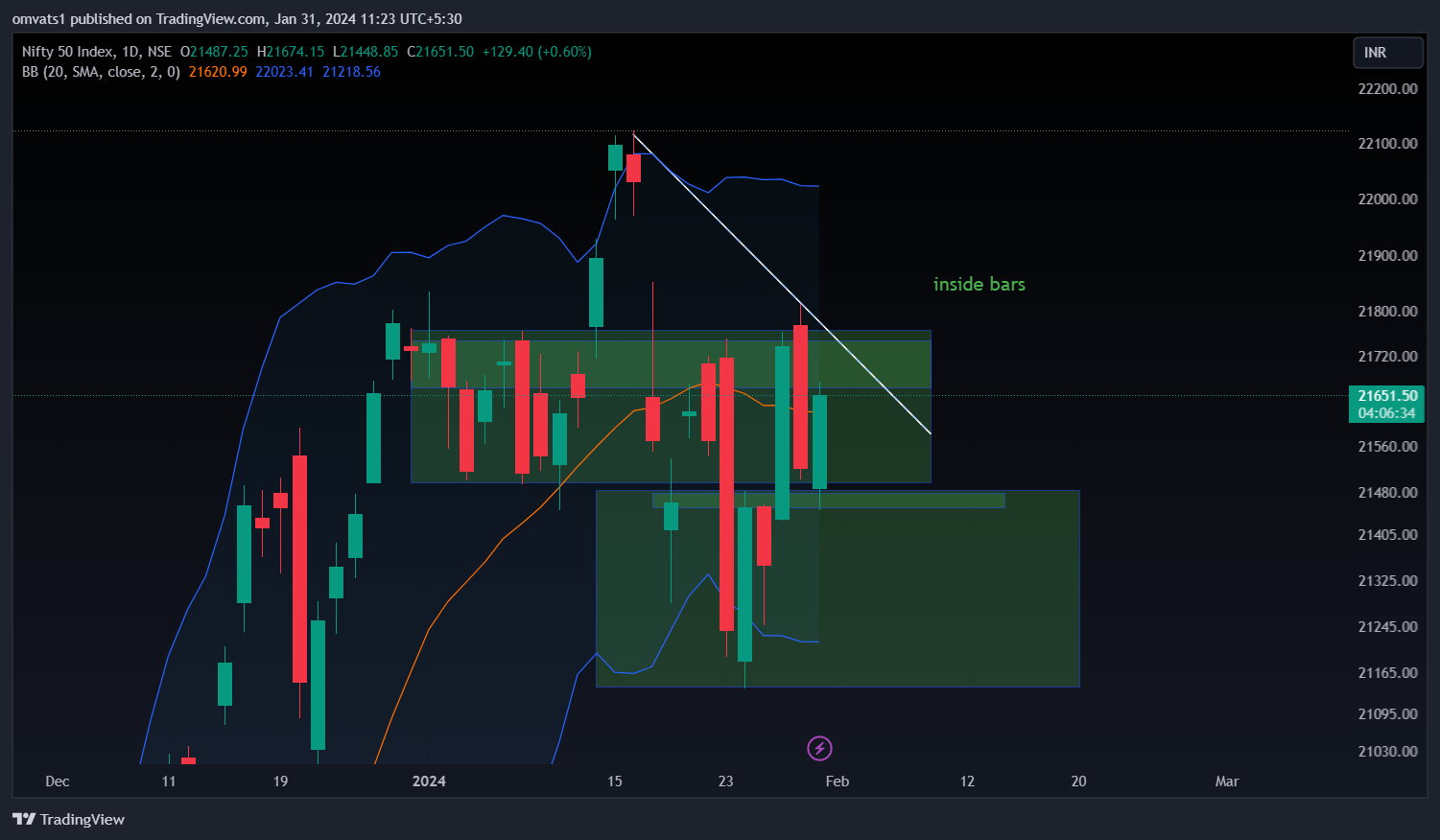Click the 21030.00 price axis label
Image resolution: width=1440 pixels, height=840 pixels.
(x=1387, y=751)
